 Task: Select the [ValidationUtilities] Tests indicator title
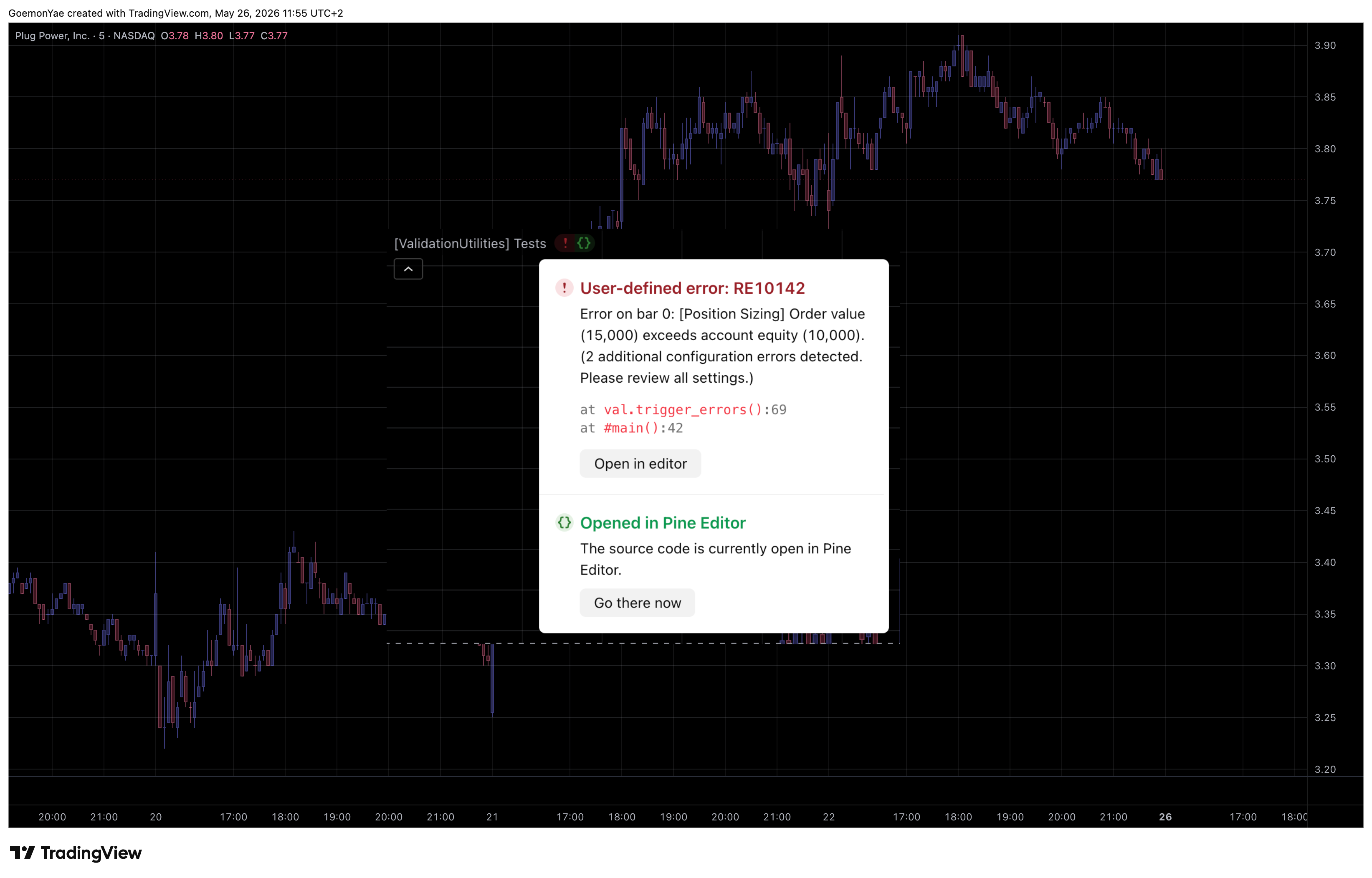[470, 243]
